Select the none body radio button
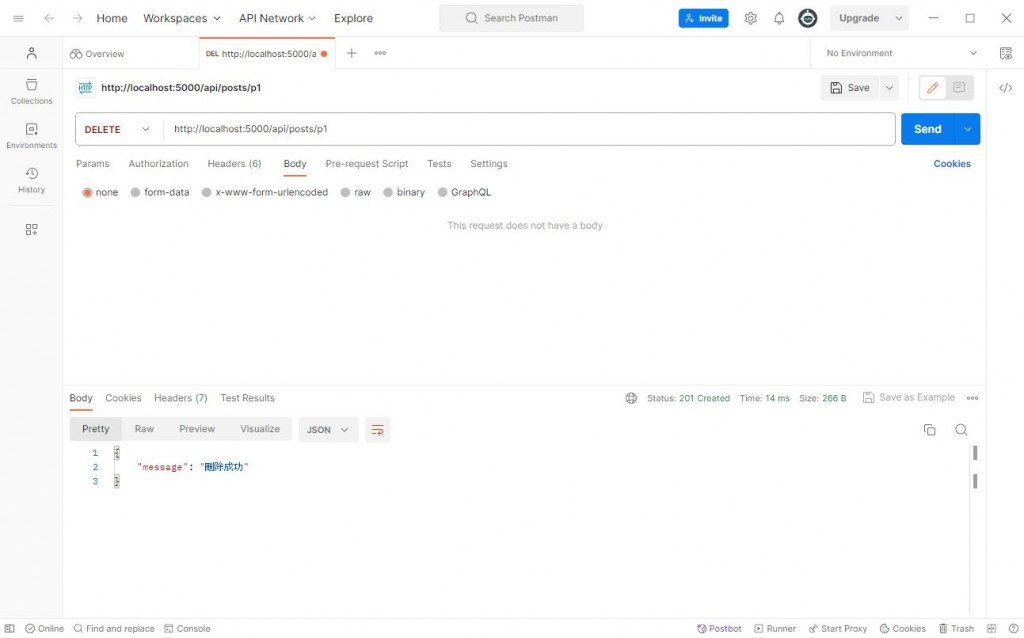 (87, 192)
